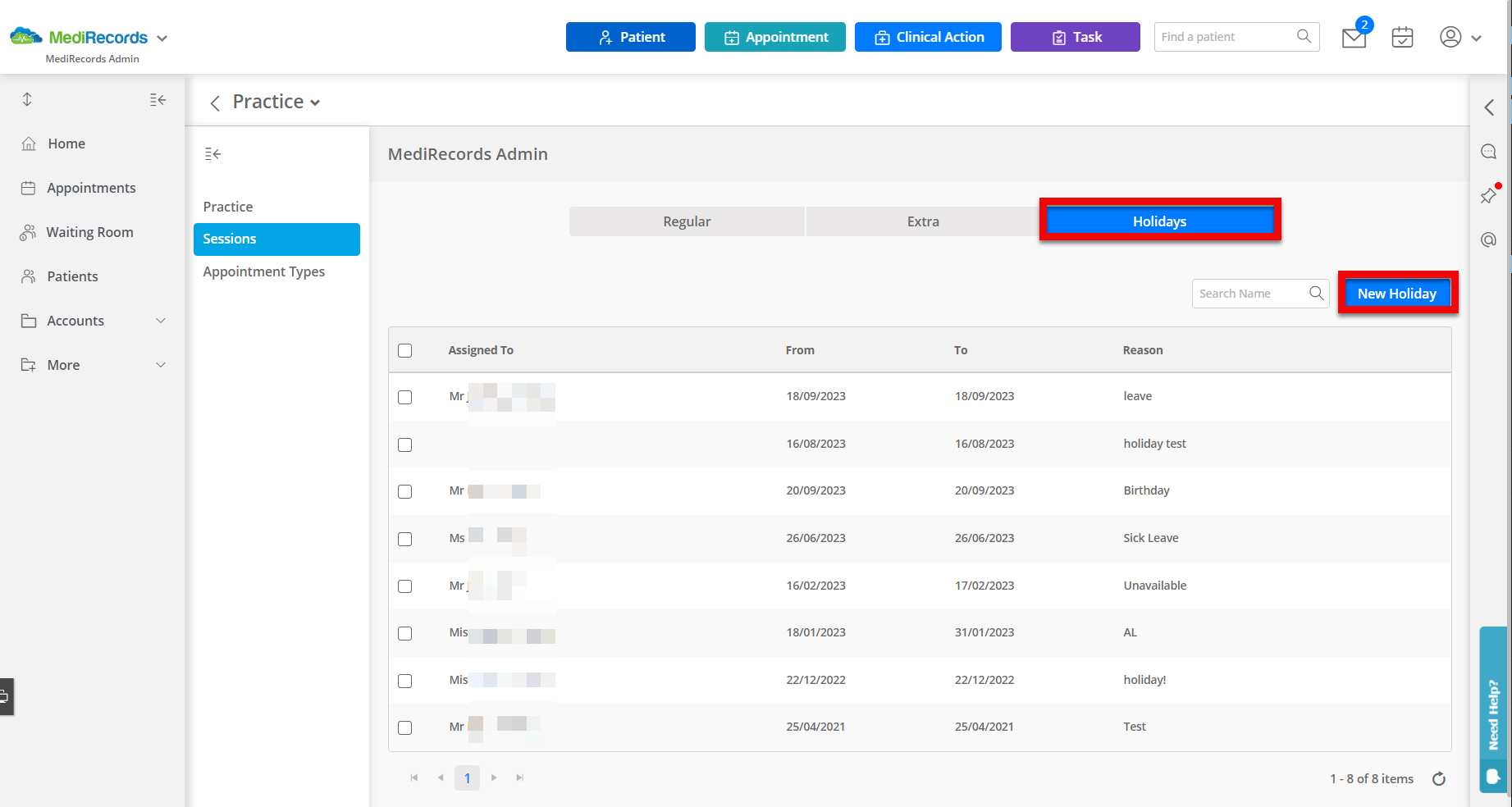
Task: Click the magnifier in Find a patient
Action: pyautogui.click(x=1304, y=36)
